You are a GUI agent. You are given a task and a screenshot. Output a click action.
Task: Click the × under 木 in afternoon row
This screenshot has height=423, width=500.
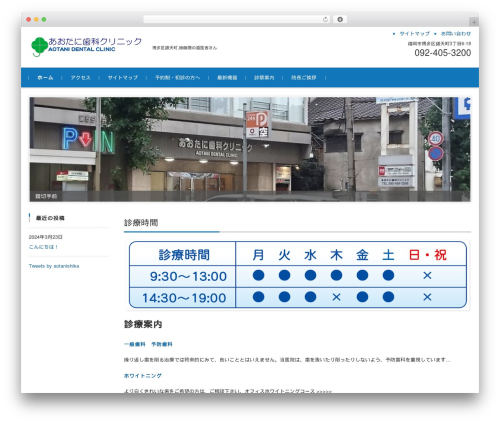336,297
